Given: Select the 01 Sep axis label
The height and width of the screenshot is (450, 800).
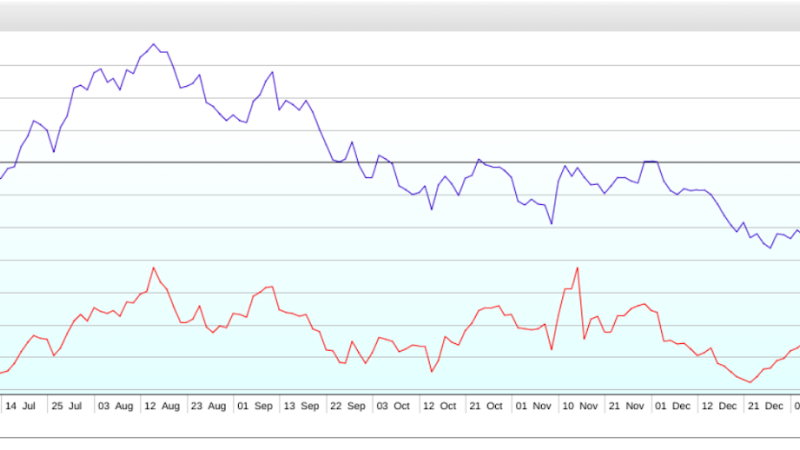Looking at the screenshot, I should click(x=254, y=407).
